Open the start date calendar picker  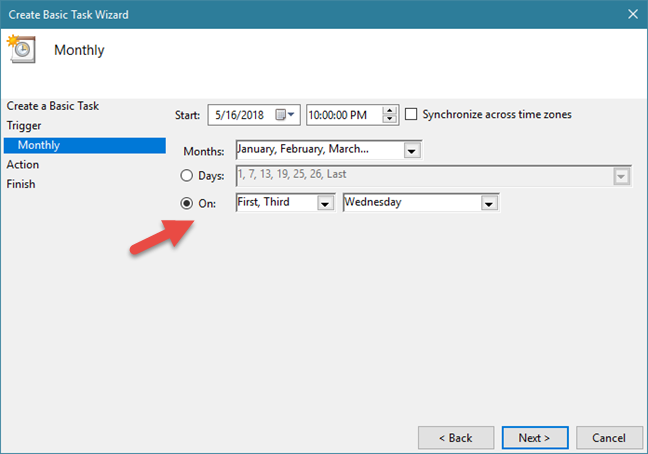coord(288,115)
